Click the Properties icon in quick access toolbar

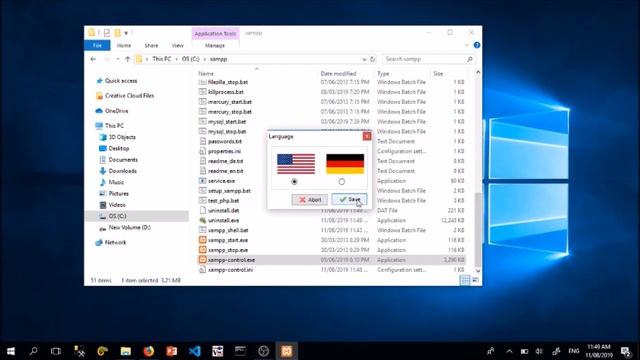click(x=107, y=33)
